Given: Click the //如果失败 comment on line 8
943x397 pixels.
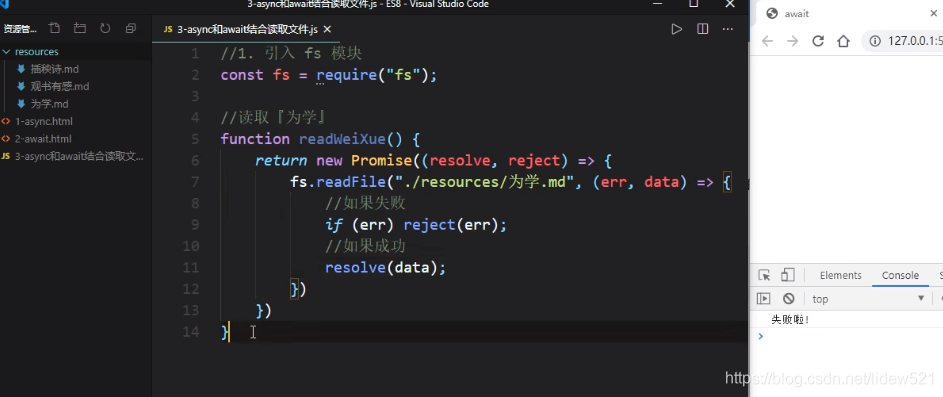Looking at the screenshot, I should click(x=365, y=203).
